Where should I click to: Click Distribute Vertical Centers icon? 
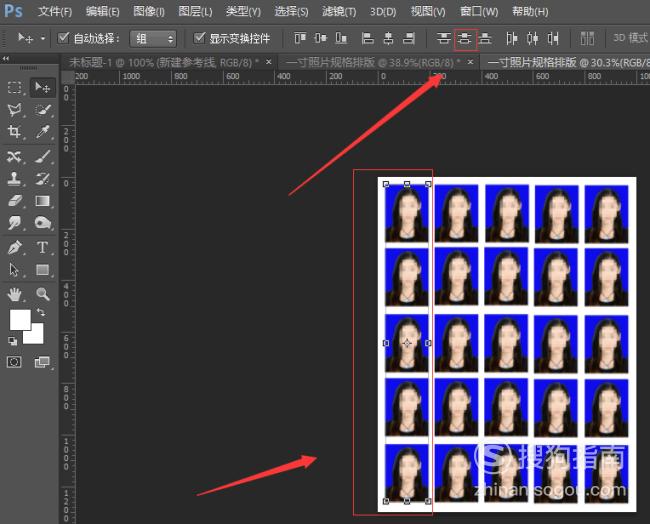465,39
